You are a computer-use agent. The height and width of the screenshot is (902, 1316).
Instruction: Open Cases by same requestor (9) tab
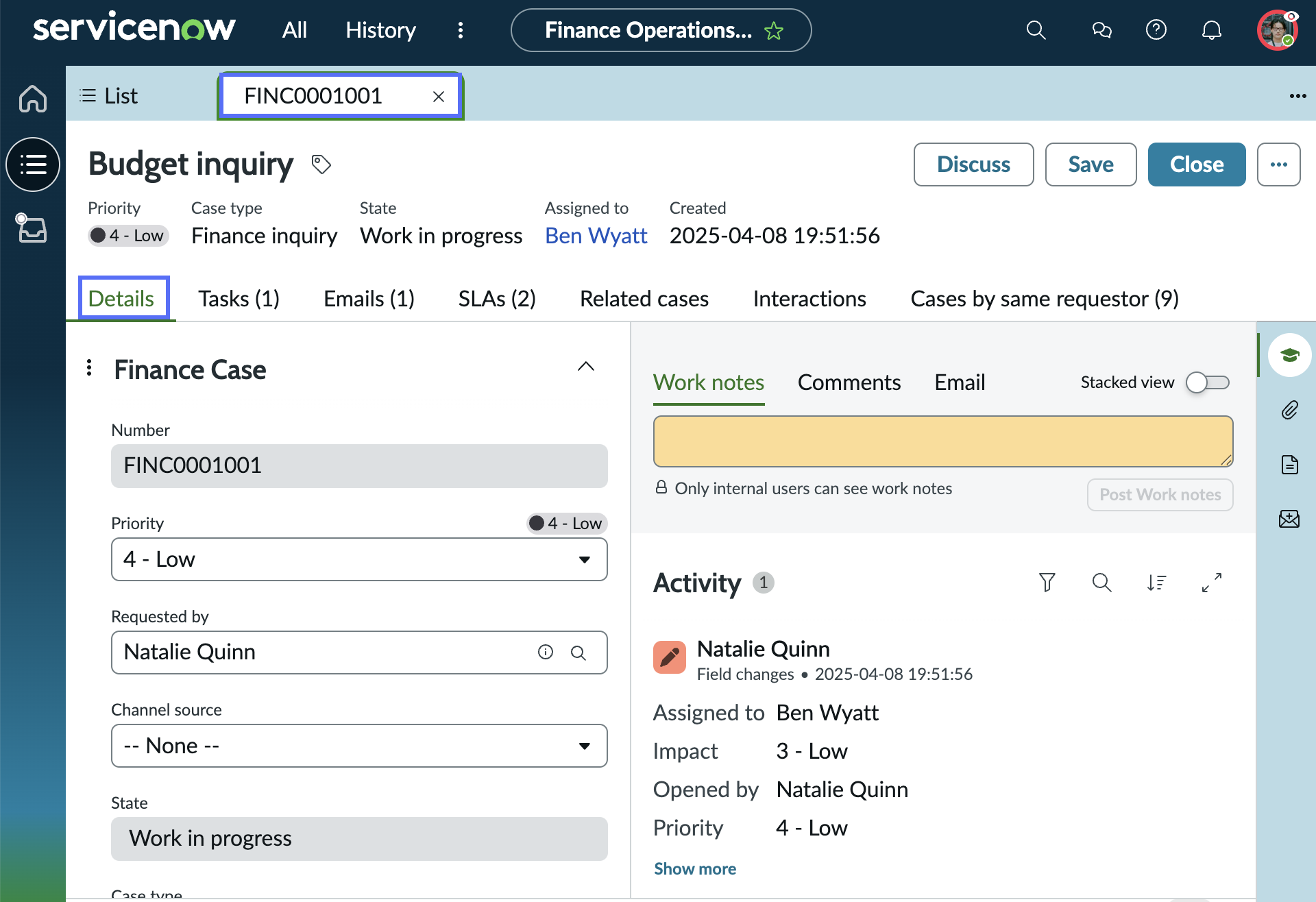[x=1045, y=299]
